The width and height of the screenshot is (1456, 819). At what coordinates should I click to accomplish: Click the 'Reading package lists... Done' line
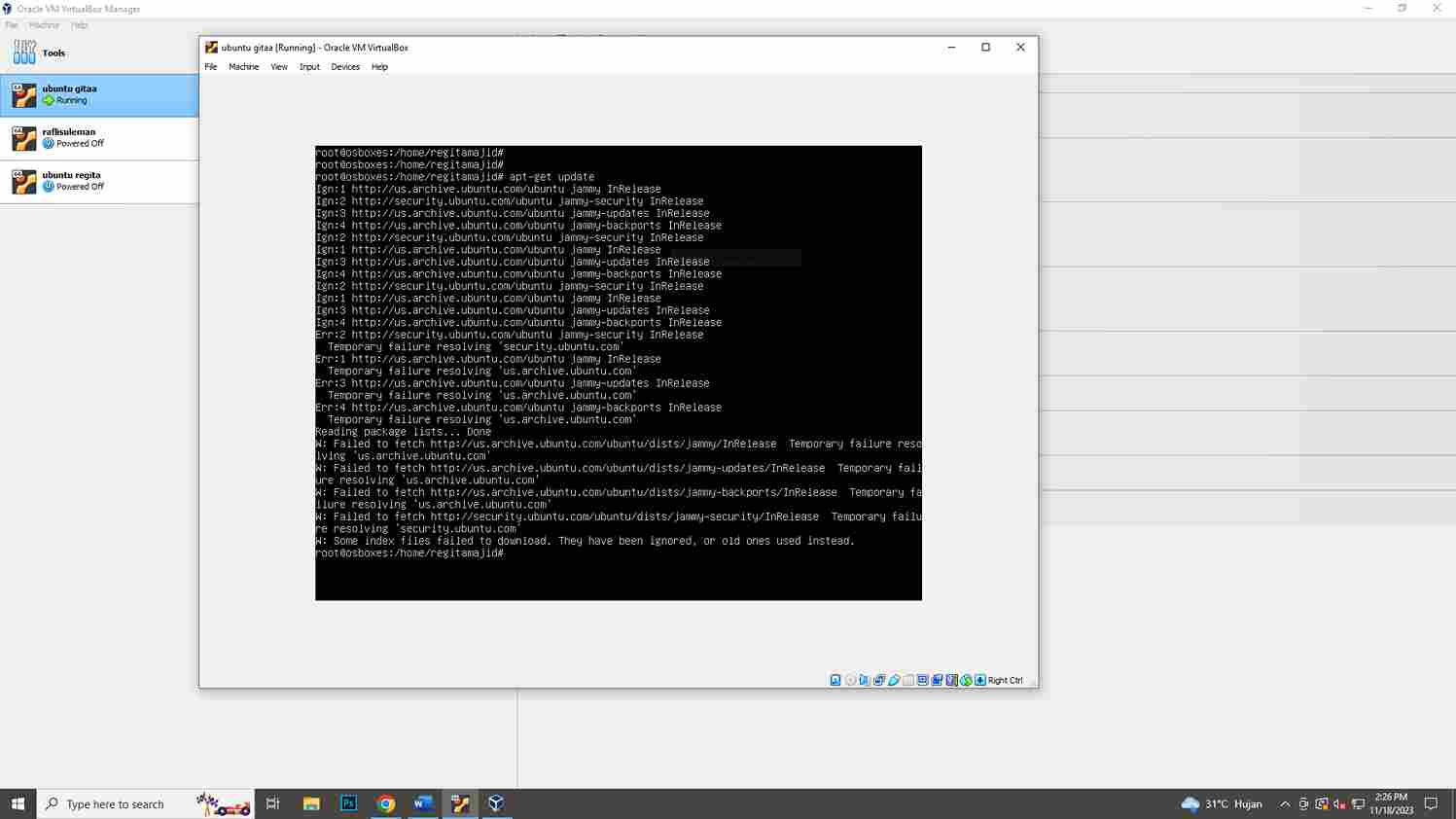(x=403, y=432)
